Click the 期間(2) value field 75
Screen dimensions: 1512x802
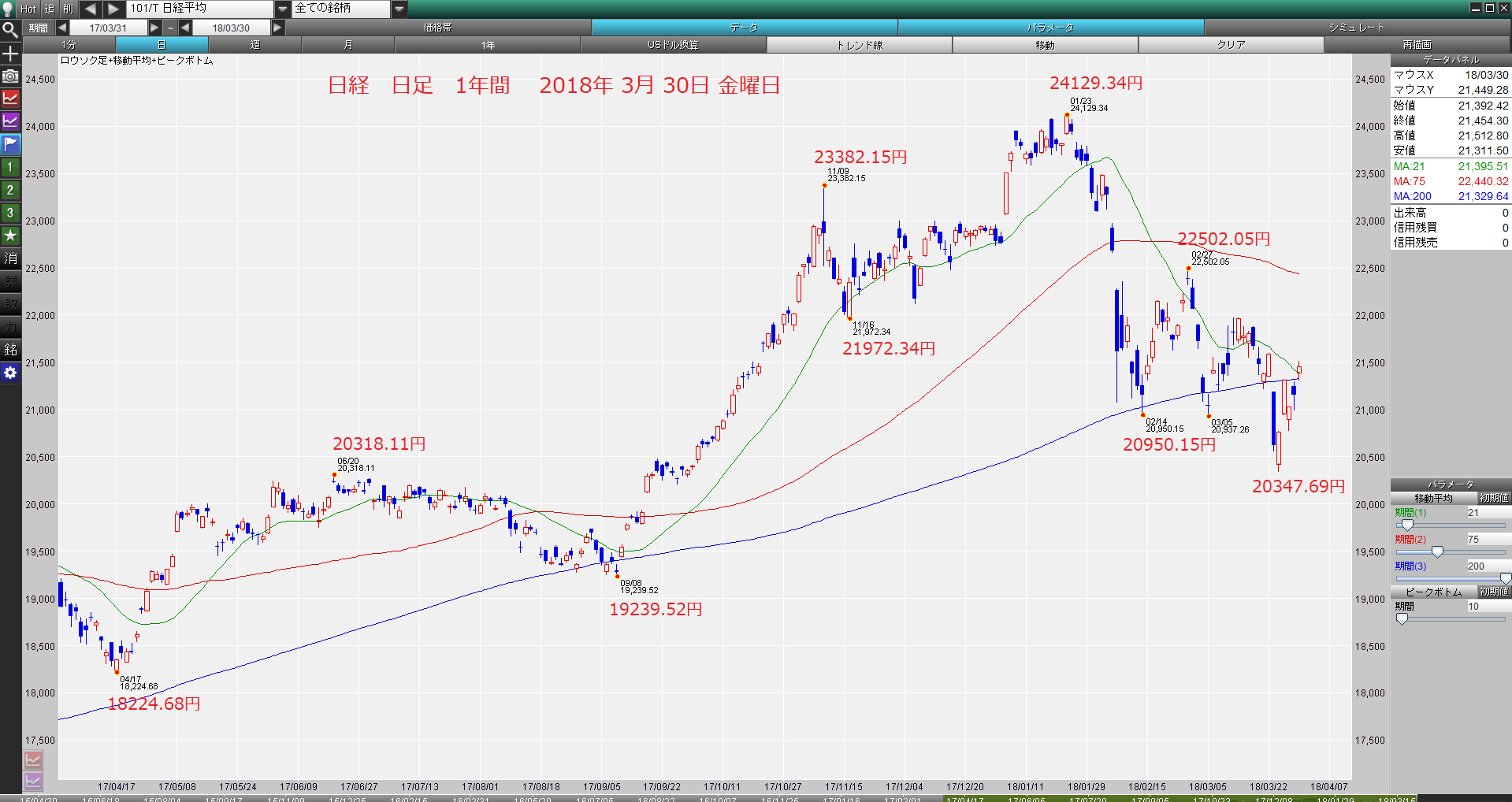coord(1488,540)
